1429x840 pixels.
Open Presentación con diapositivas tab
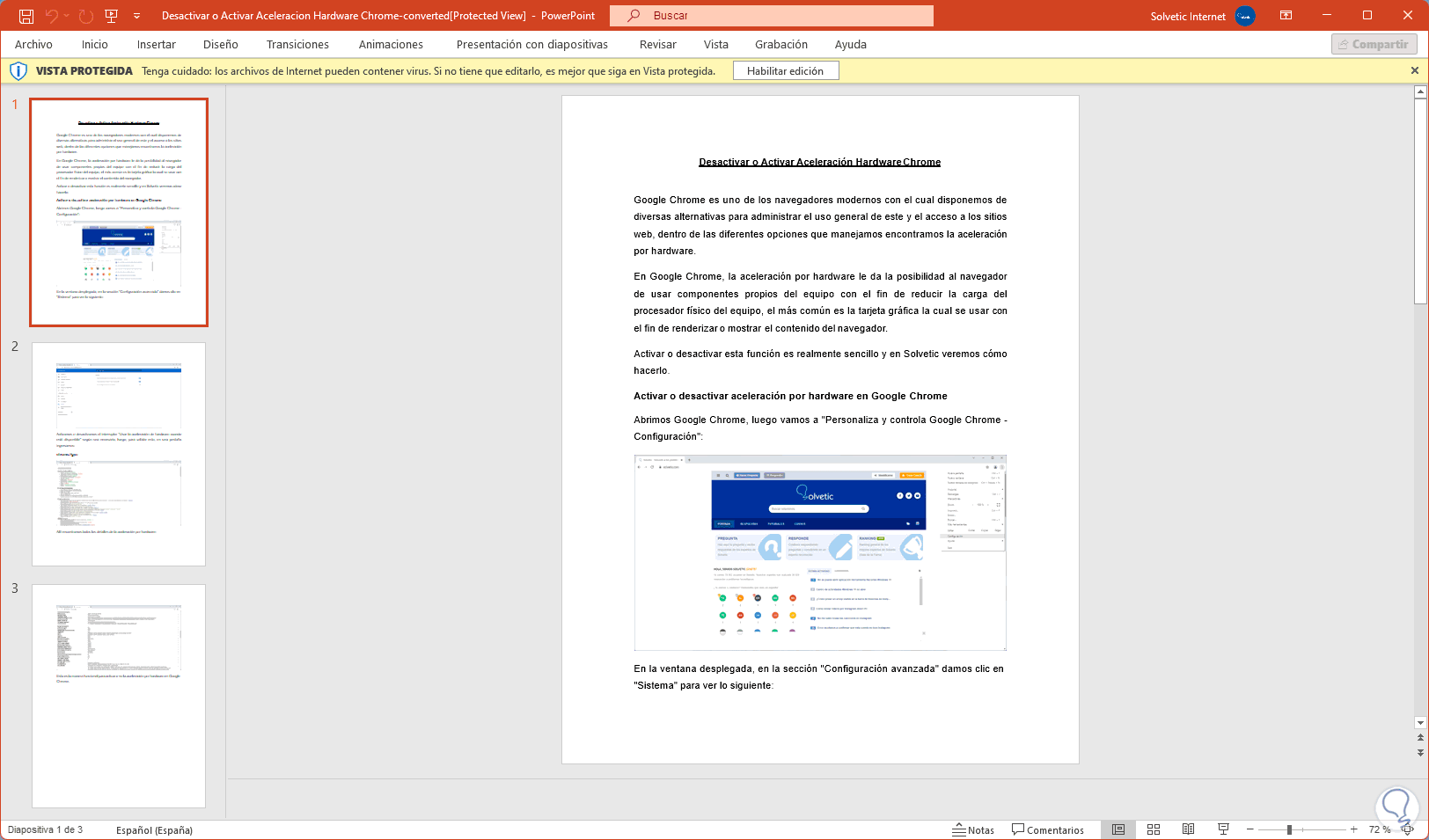[x=532, y=45]
